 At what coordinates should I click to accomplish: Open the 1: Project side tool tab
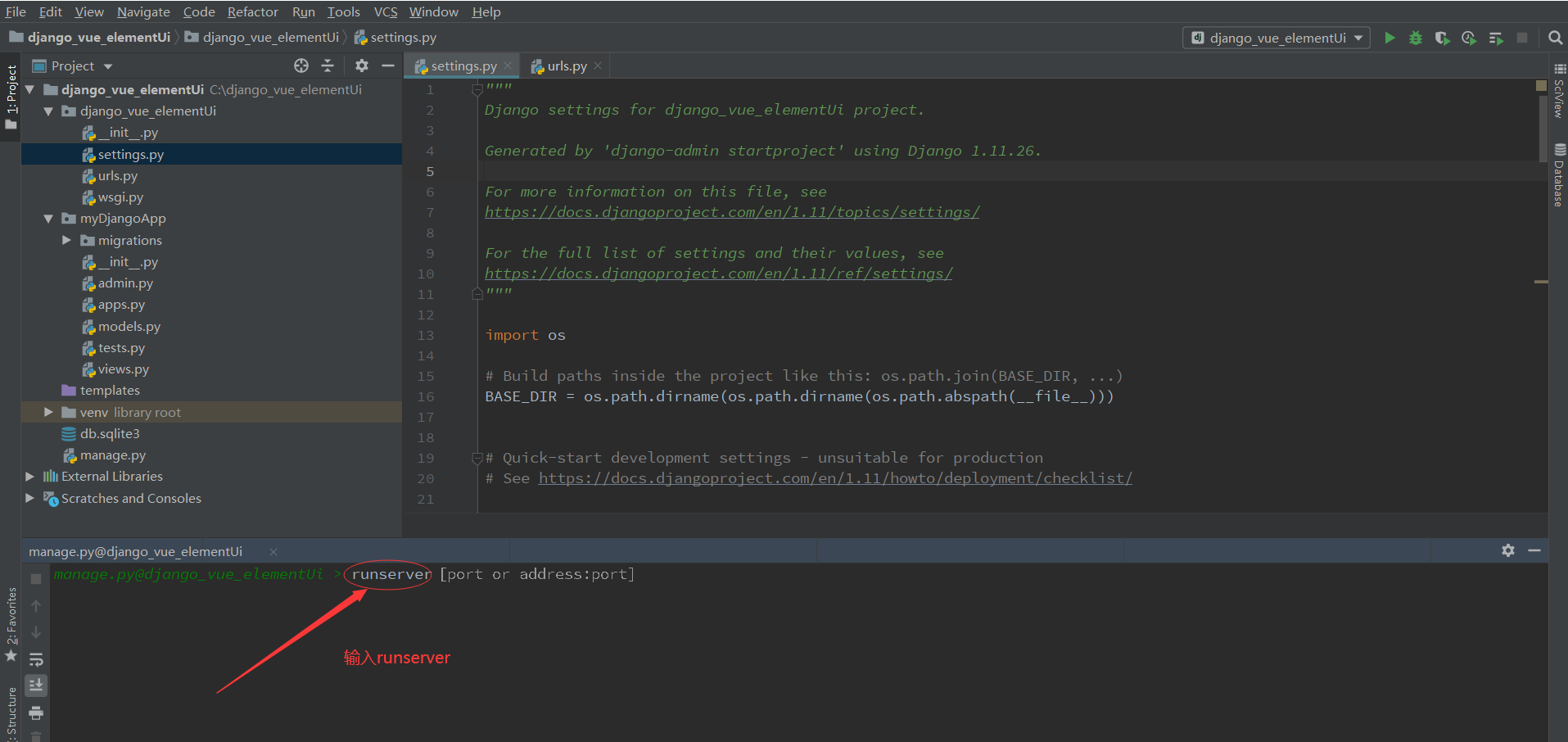click(x=11, y=97)
